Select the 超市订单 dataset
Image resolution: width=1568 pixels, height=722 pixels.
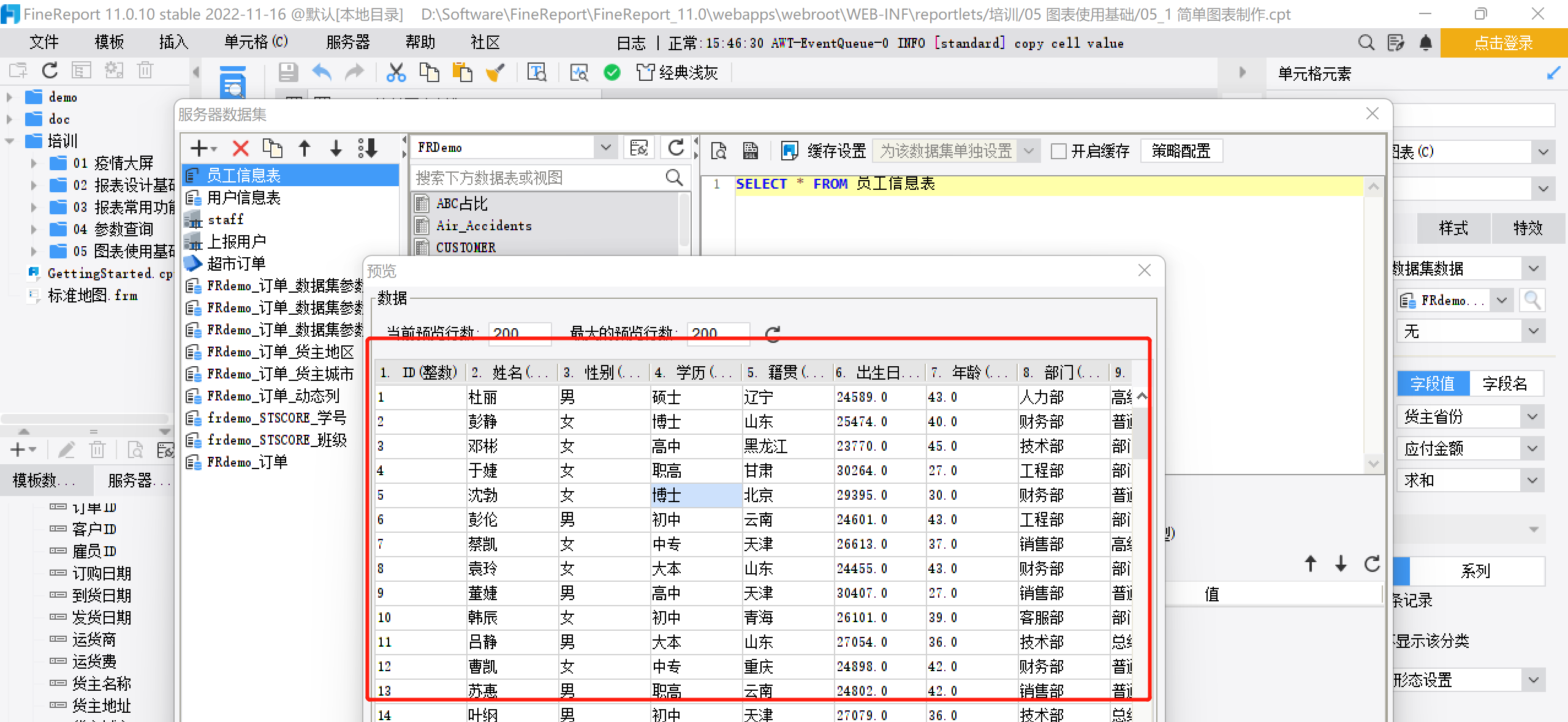coord(235,263)
